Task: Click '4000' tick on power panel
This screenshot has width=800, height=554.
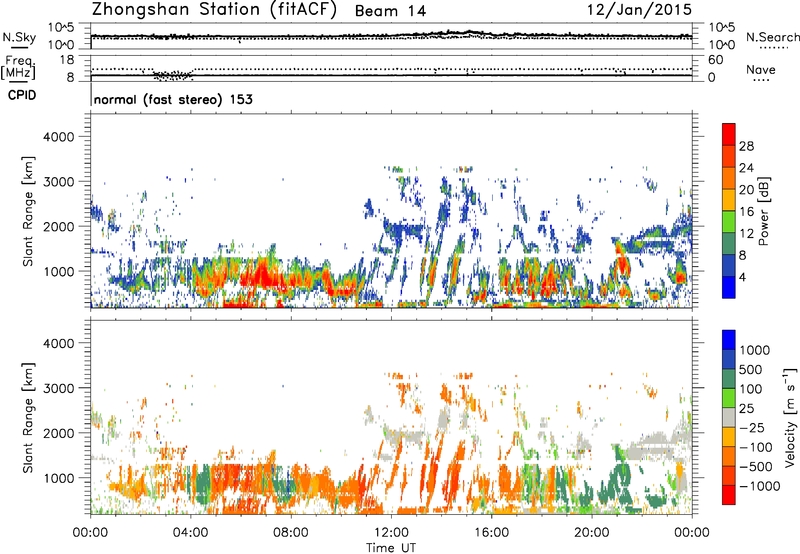Action: click(x=58, y=137)
